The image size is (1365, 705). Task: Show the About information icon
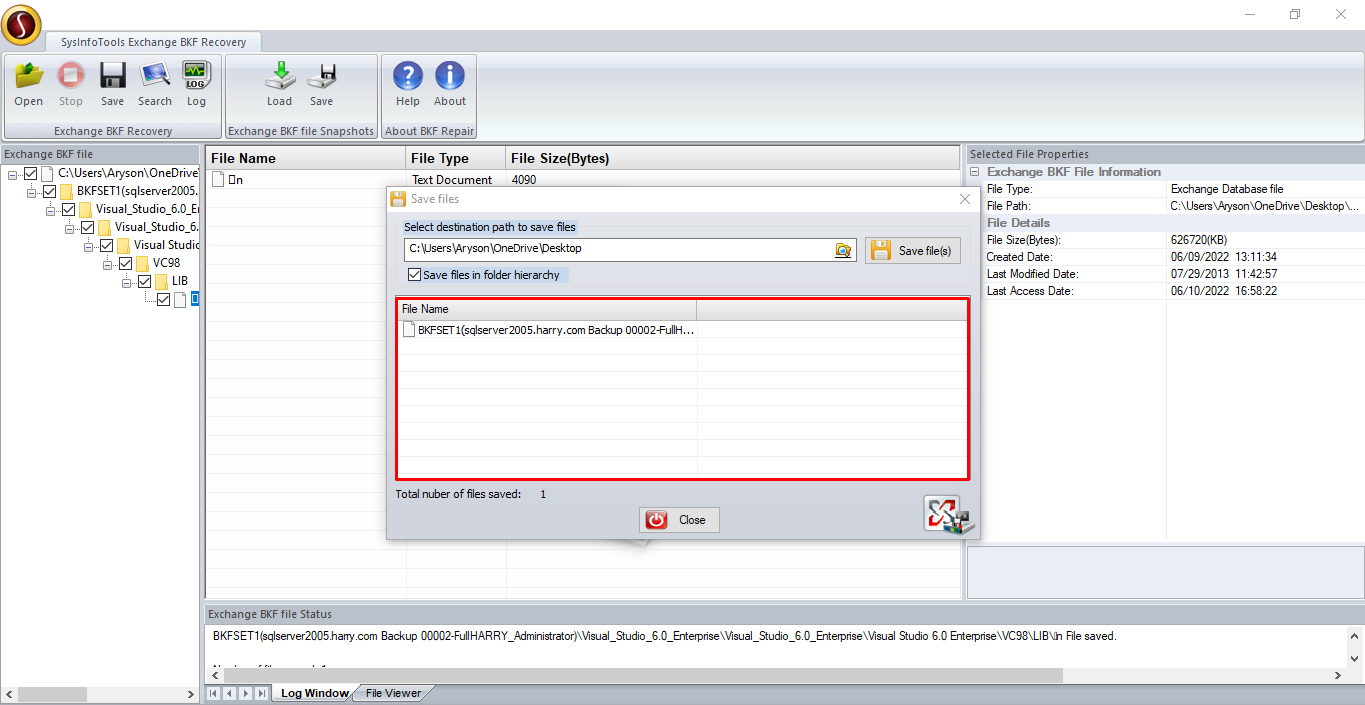(450, 76)
